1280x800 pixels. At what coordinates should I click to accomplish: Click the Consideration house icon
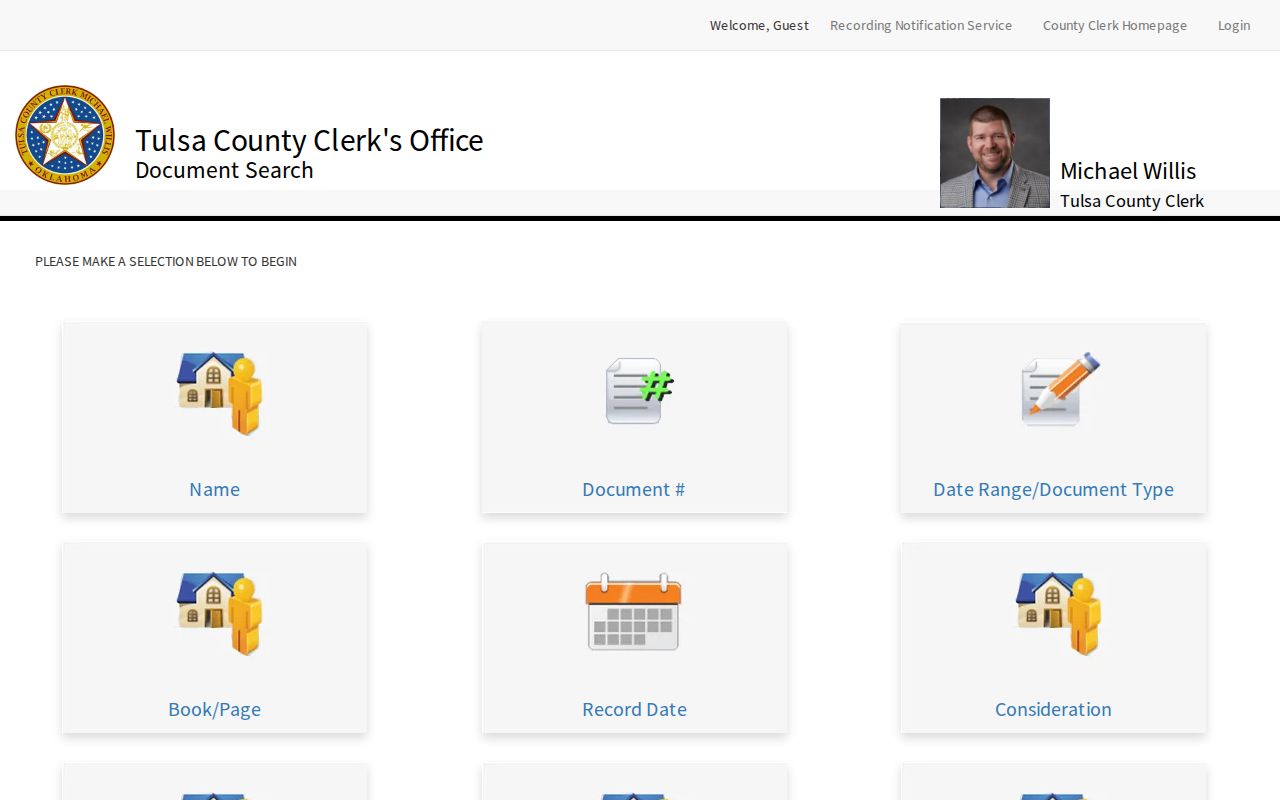coord(1058,613)
